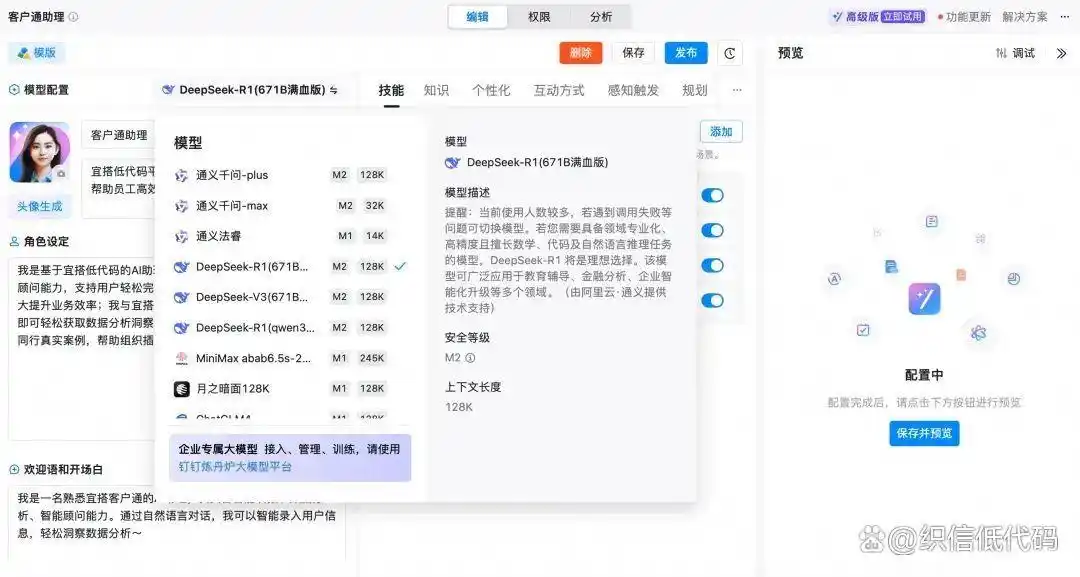
Task: Collapse the preview pane with double chevron
Action: point(1063,53)
